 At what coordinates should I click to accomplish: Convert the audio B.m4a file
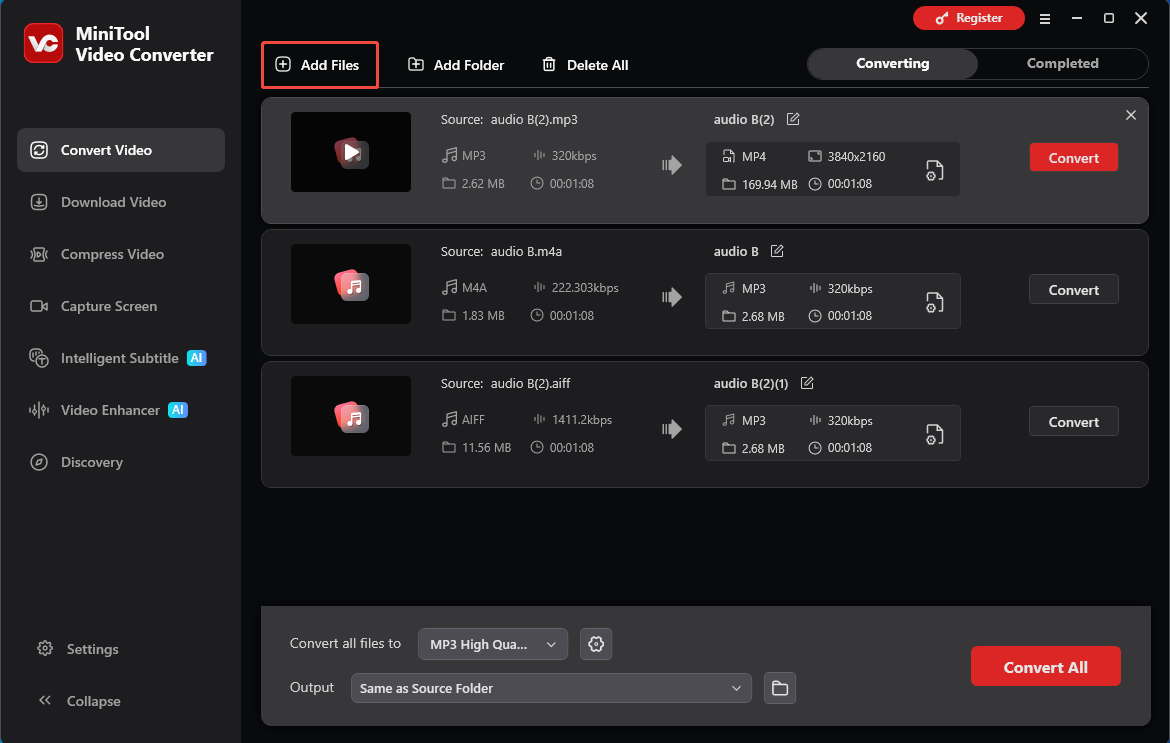pyautogui.click(x=1074, y=289)
